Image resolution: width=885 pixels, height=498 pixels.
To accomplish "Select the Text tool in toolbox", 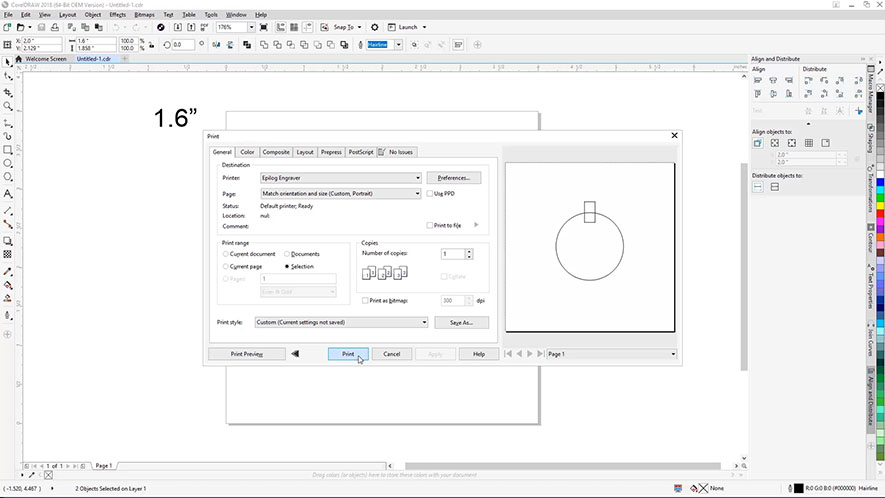I will coord(8,194).
